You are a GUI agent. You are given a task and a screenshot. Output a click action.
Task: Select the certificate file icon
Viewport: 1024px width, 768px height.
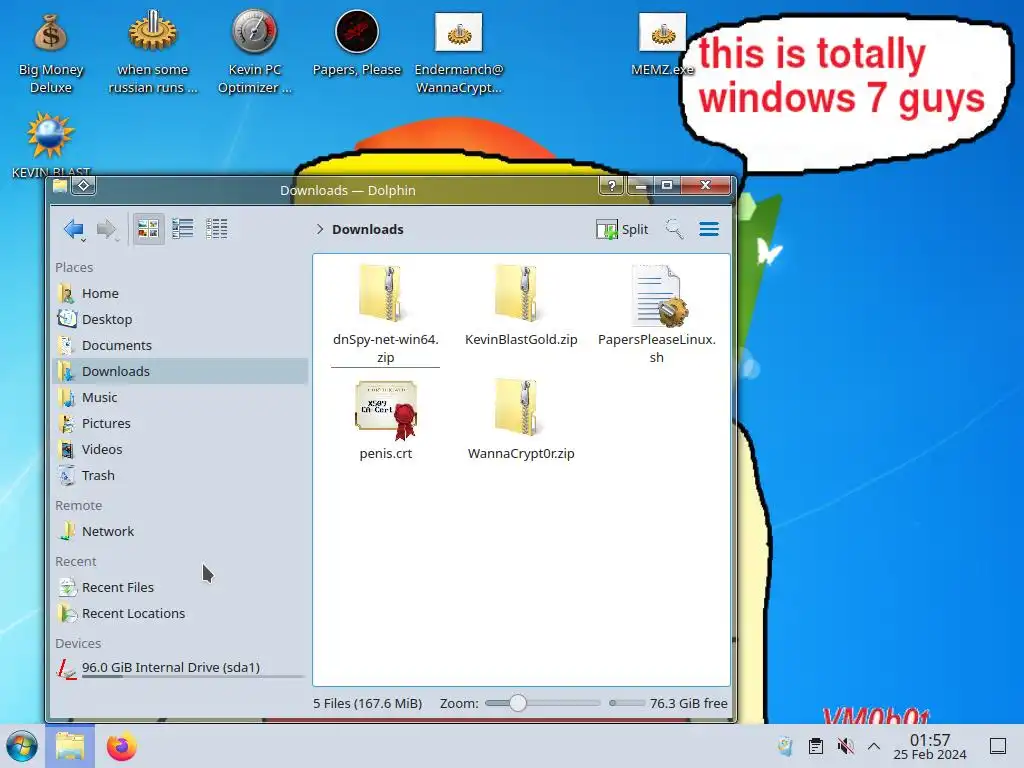387,409
